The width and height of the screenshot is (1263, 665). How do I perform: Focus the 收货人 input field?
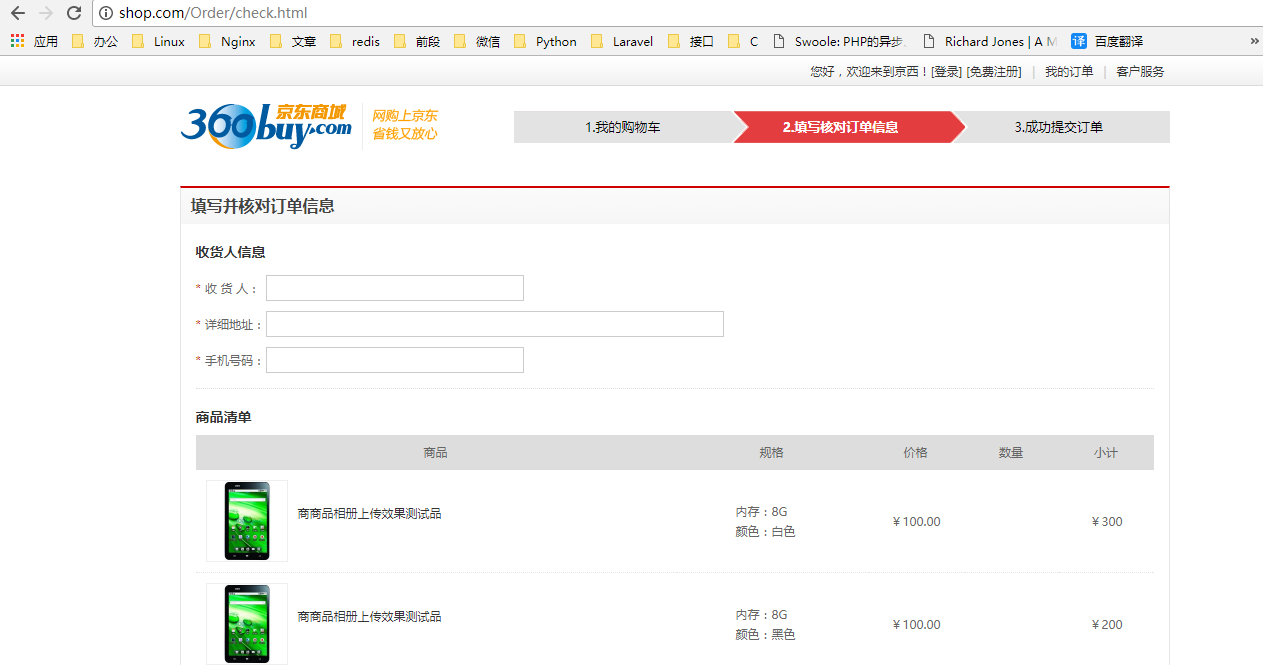[x=394, y=288]
